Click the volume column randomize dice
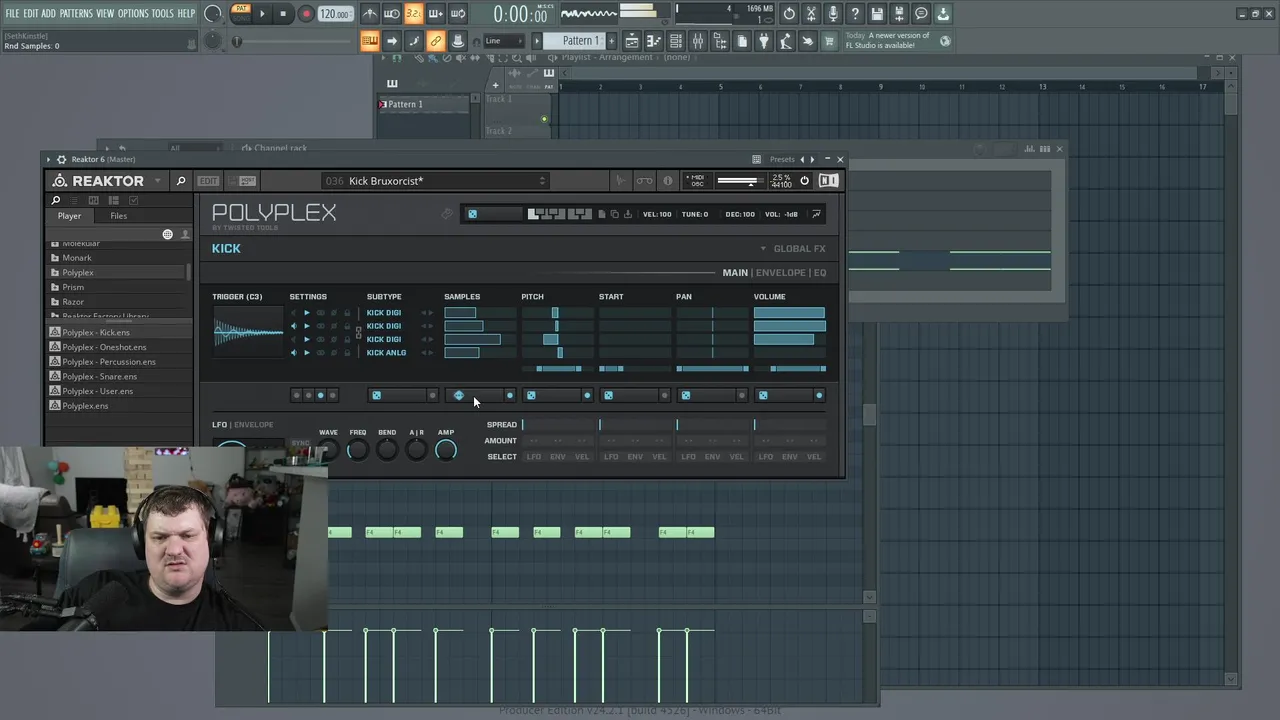Screen dimensions: 1280x720 click(x=763, y=395)
